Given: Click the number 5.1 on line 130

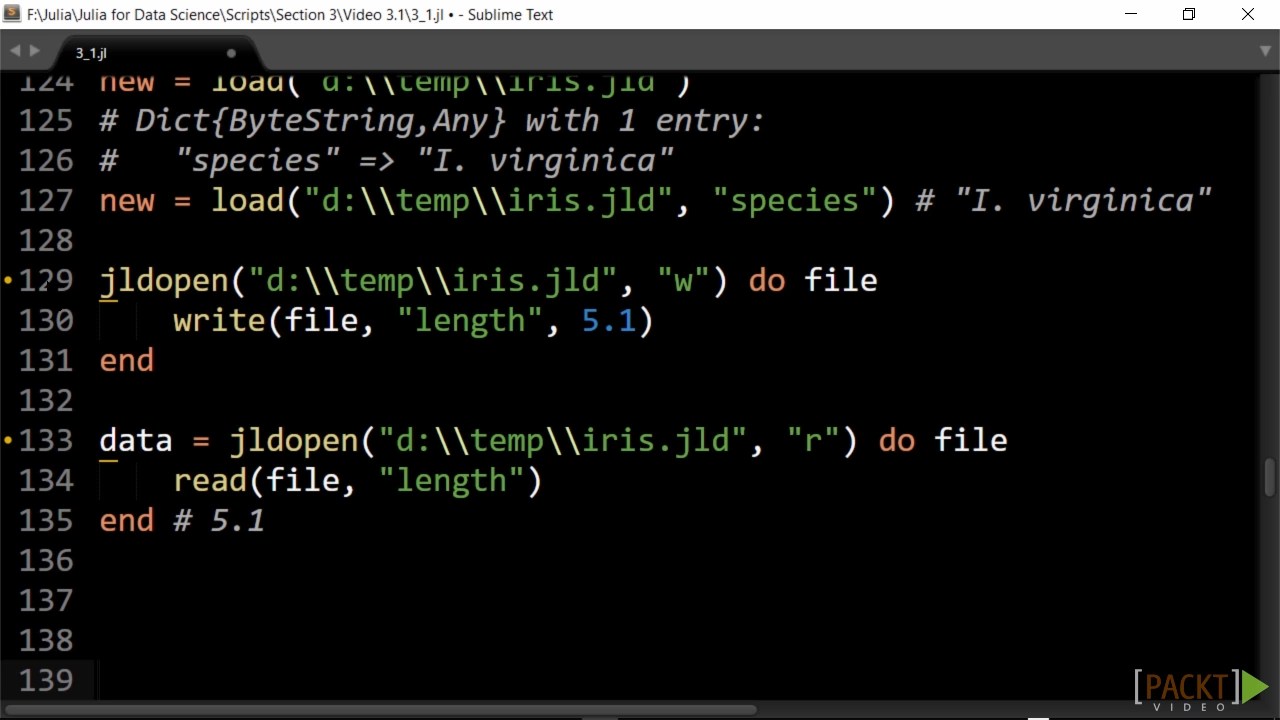Looking at the screenshot, I should point(609,321).
